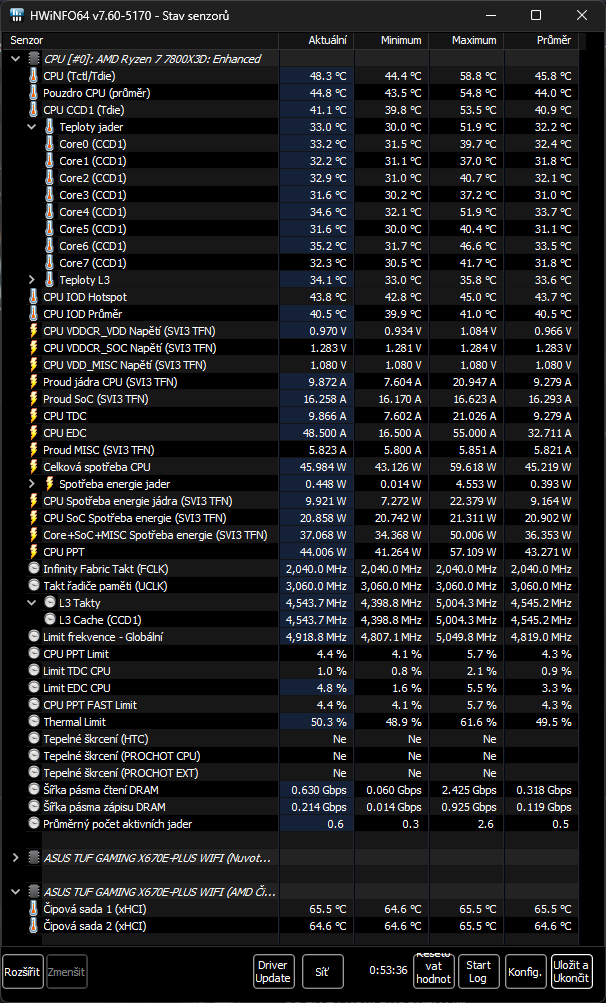
Task: Click thermometer icon of Core4 (CCD1)
Action: pyautogui.click(x=50, y=212)
